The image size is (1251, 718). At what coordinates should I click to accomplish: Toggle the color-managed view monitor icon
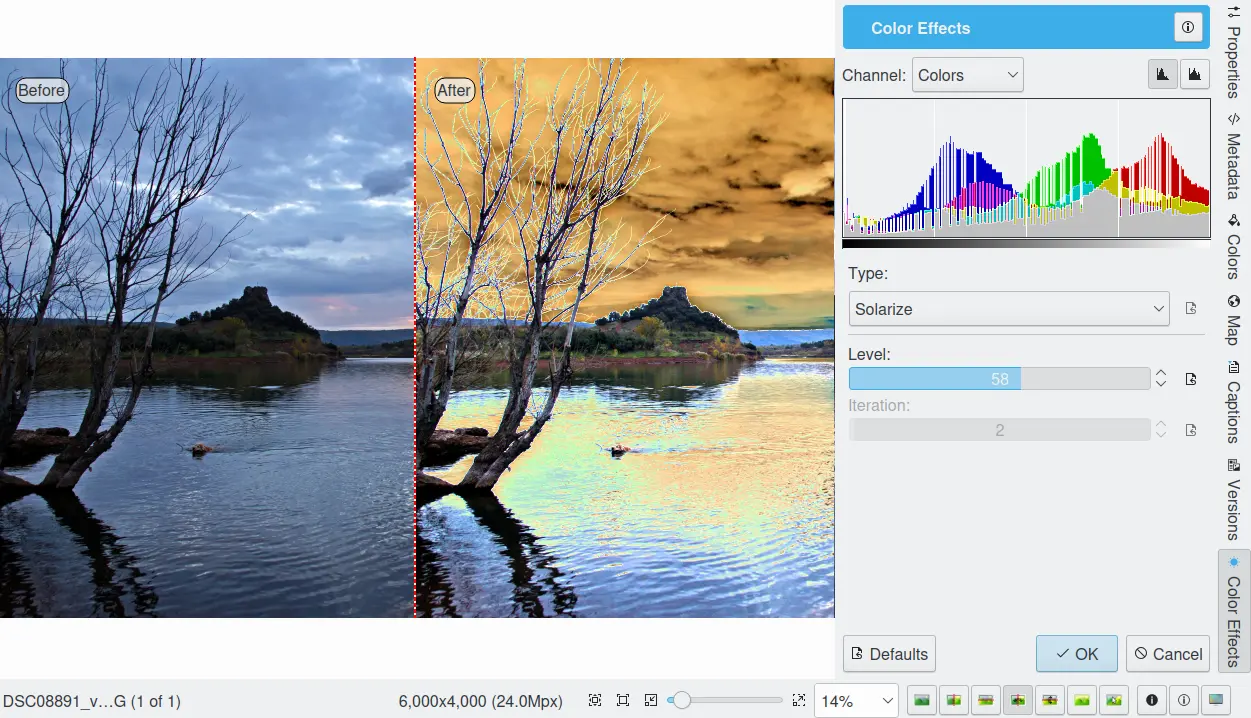click(x=1215, y=701)
